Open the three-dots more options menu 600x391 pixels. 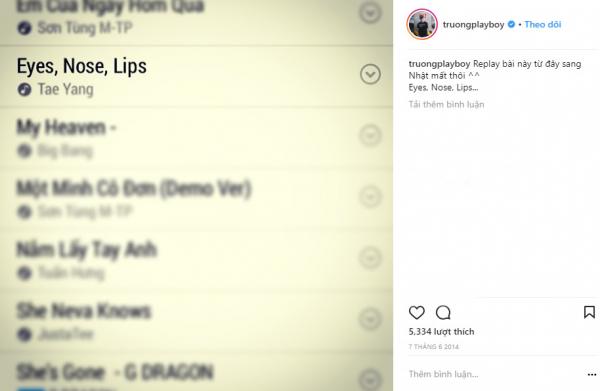(592, 375)
